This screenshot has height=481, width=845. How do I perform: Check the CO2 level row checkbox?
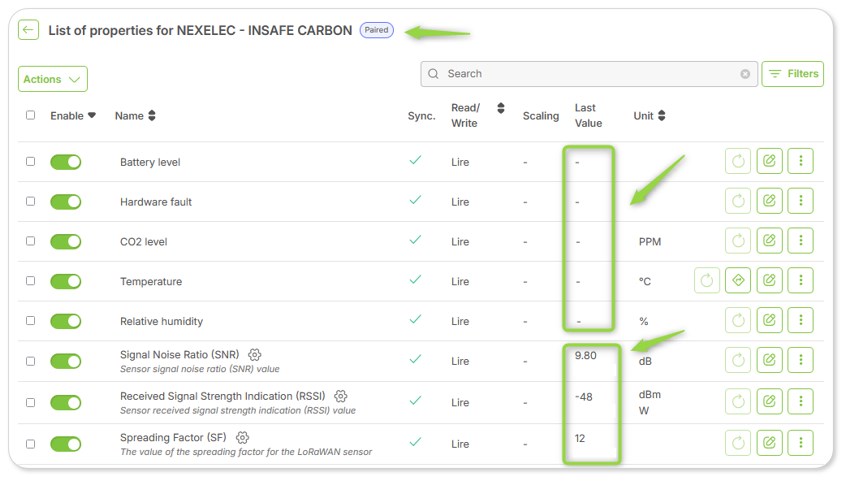[31, 241]
